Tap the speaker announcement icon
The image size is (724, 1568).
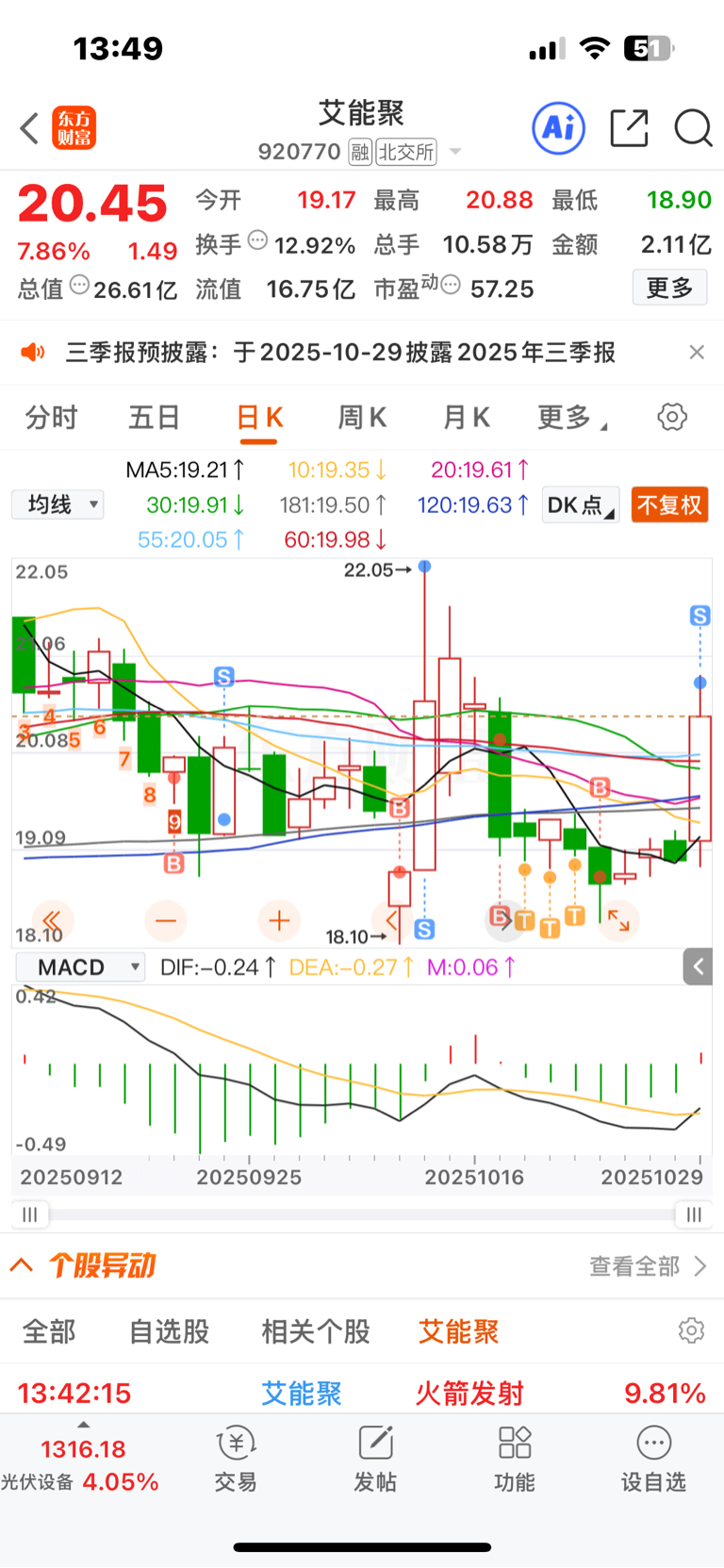[33, 353]
